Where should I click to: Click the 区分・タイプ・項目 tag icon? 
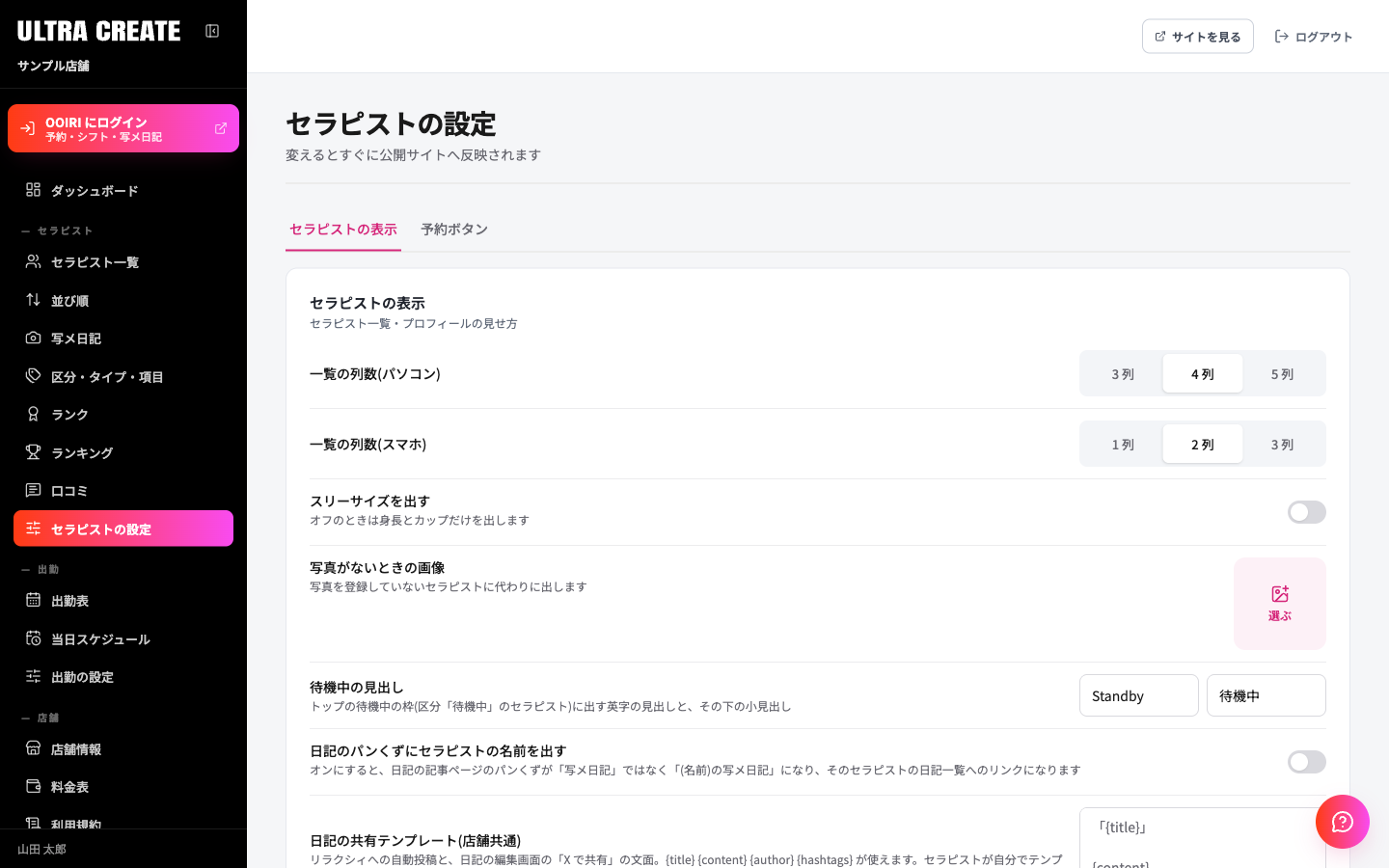33,376
